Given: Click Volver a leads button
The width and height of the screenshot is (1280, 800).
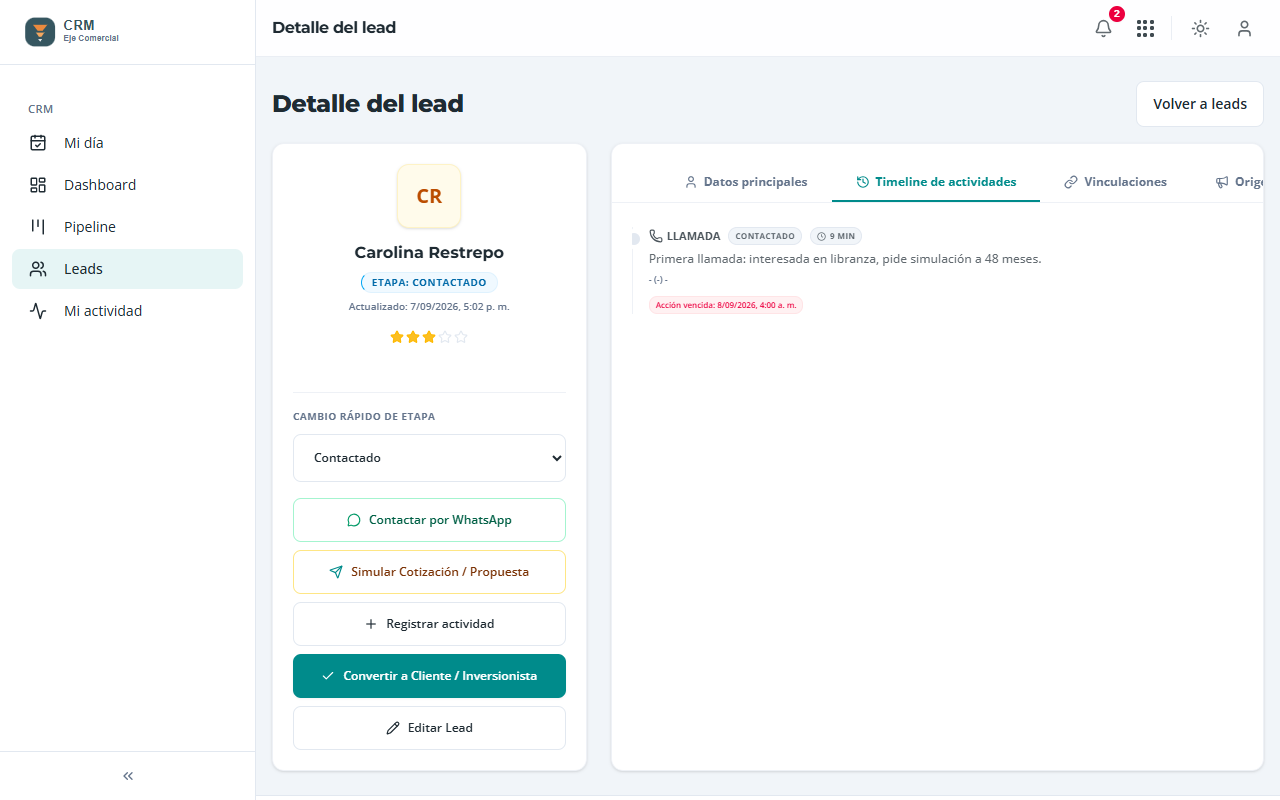Looking at the screenshot, I should [x=1200, y=104].
